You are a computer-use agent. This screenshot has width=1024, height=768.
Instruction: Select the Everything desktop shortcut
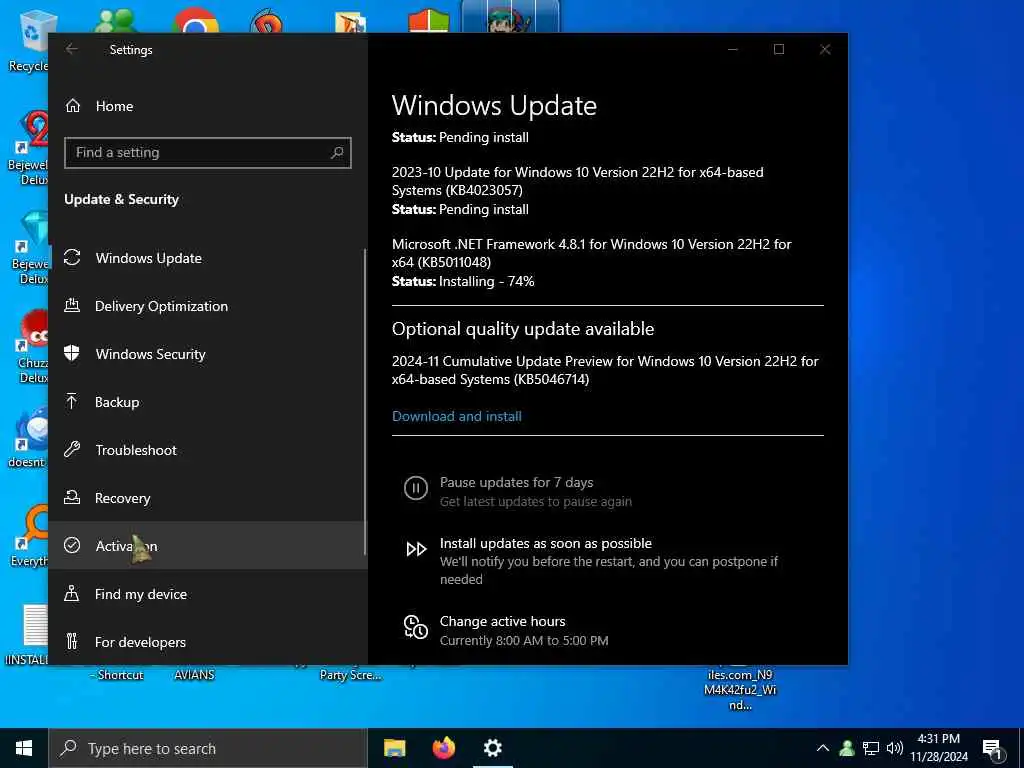point(27,536)
